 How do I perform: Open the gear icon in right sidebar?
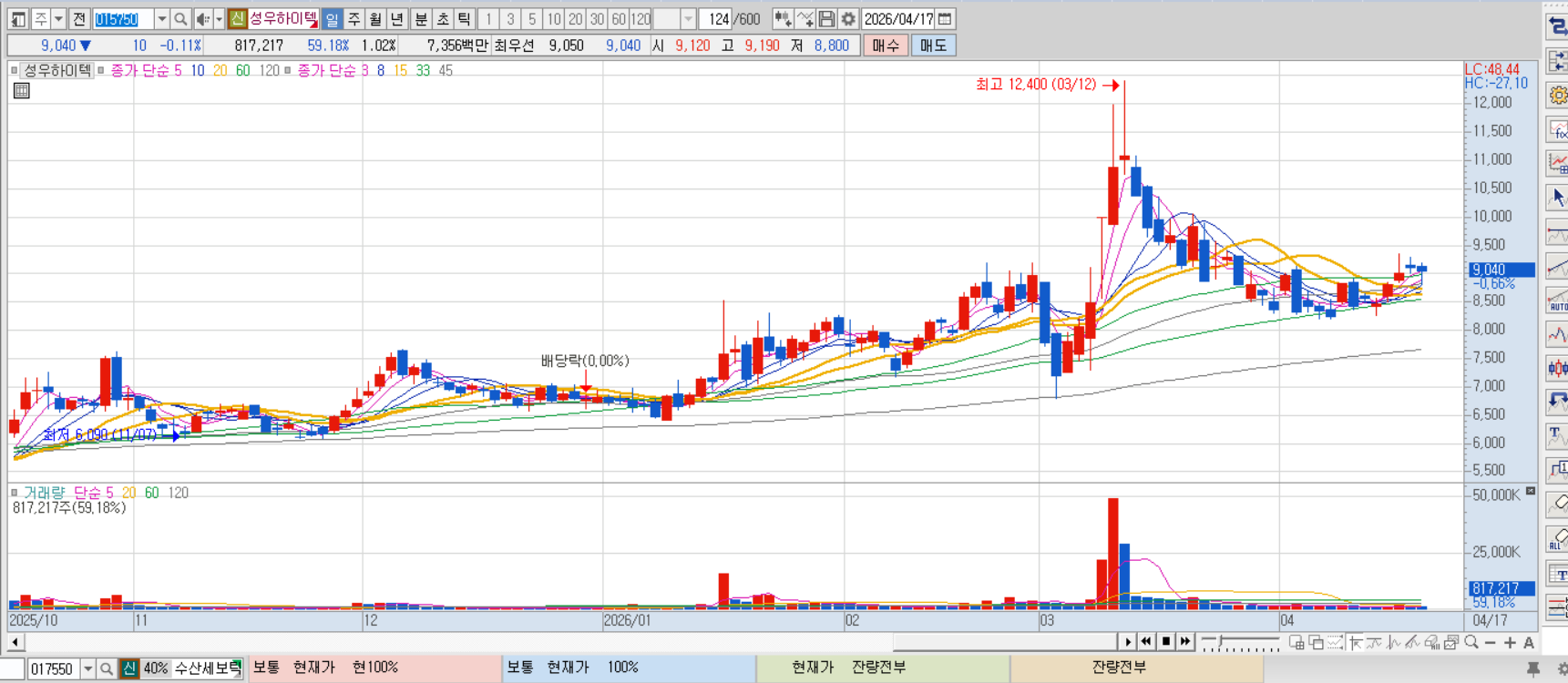pyautogui.click(x=1557, y=96)
